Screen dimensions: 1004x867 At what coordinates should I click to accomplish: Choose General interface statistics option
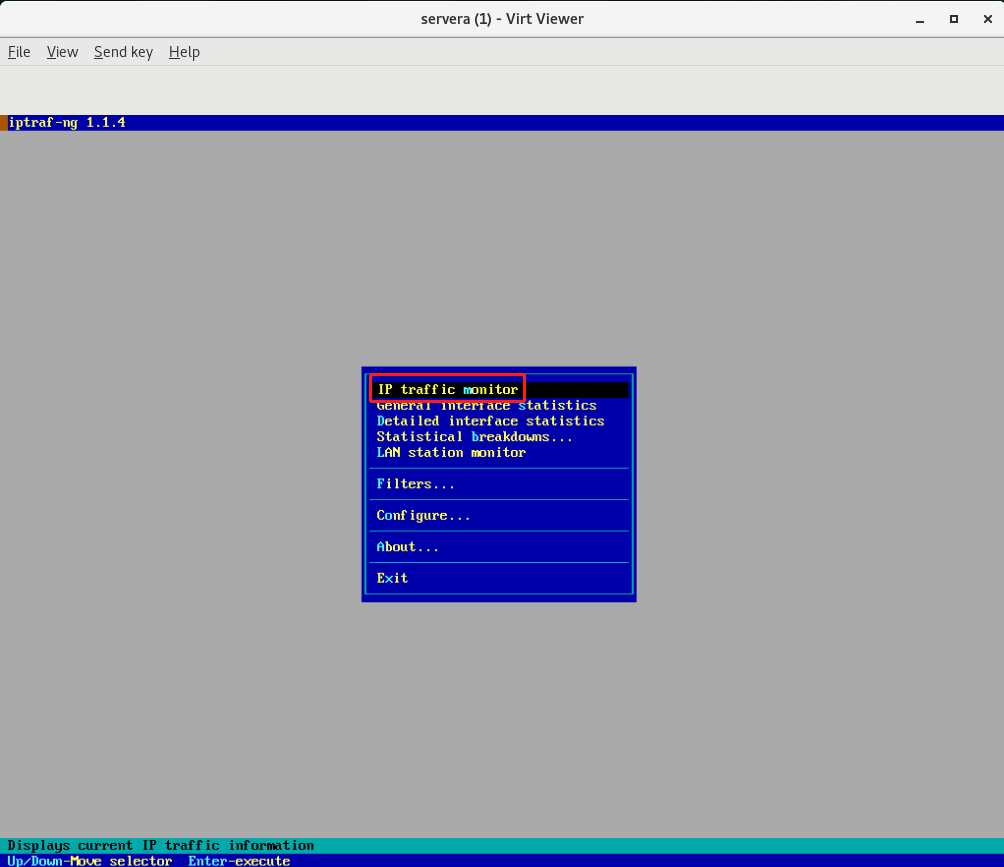click(x=486, y=406)
